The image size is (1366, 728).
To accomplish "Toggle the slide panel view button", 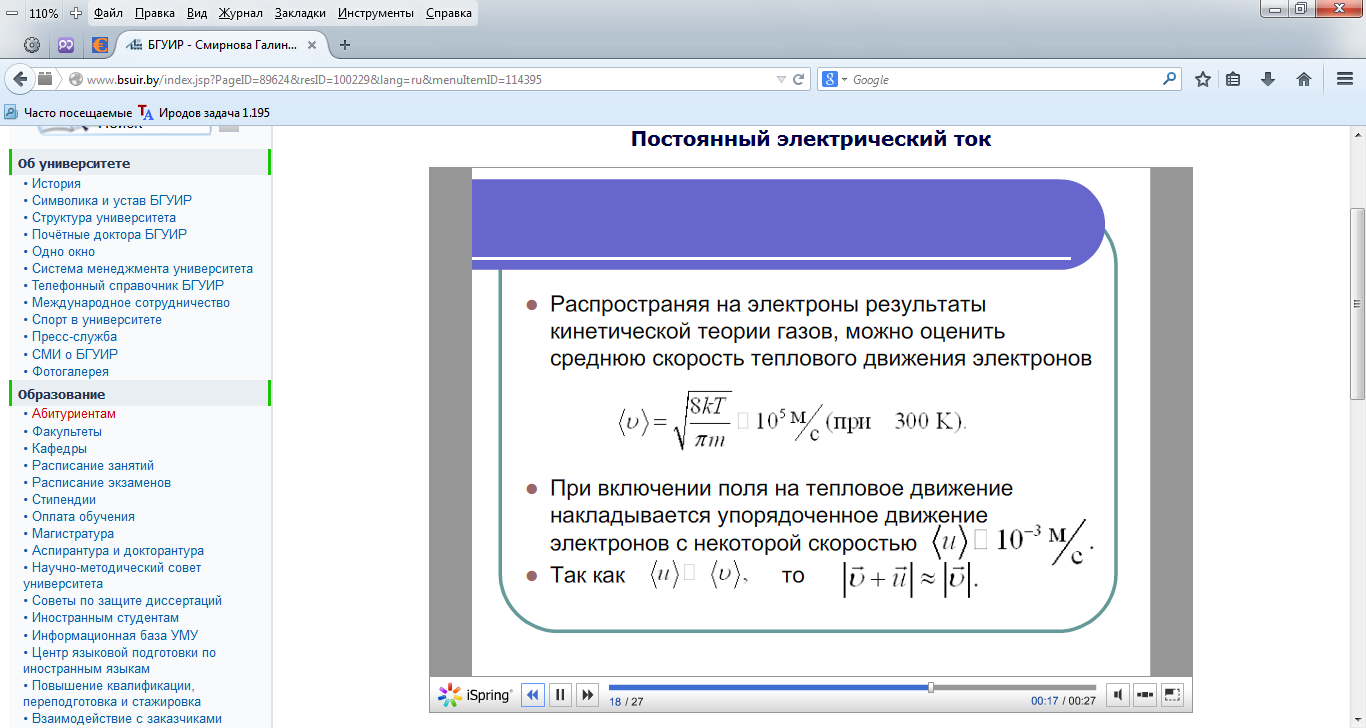I will (1146, 694).
